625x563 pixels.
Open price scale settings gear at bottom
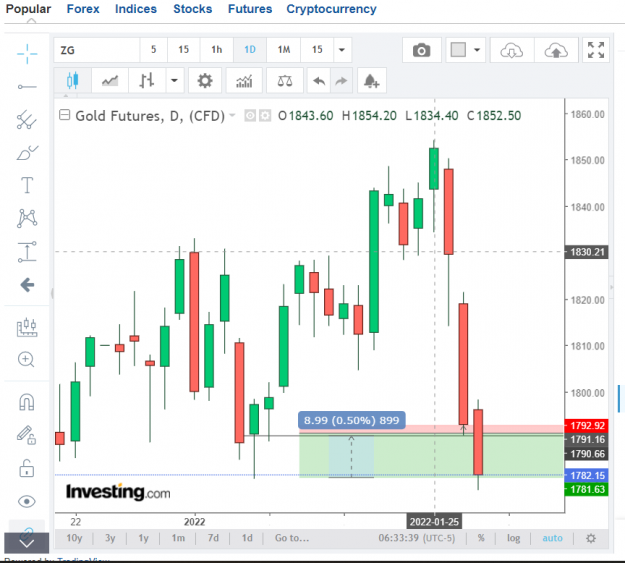[591, 538]
